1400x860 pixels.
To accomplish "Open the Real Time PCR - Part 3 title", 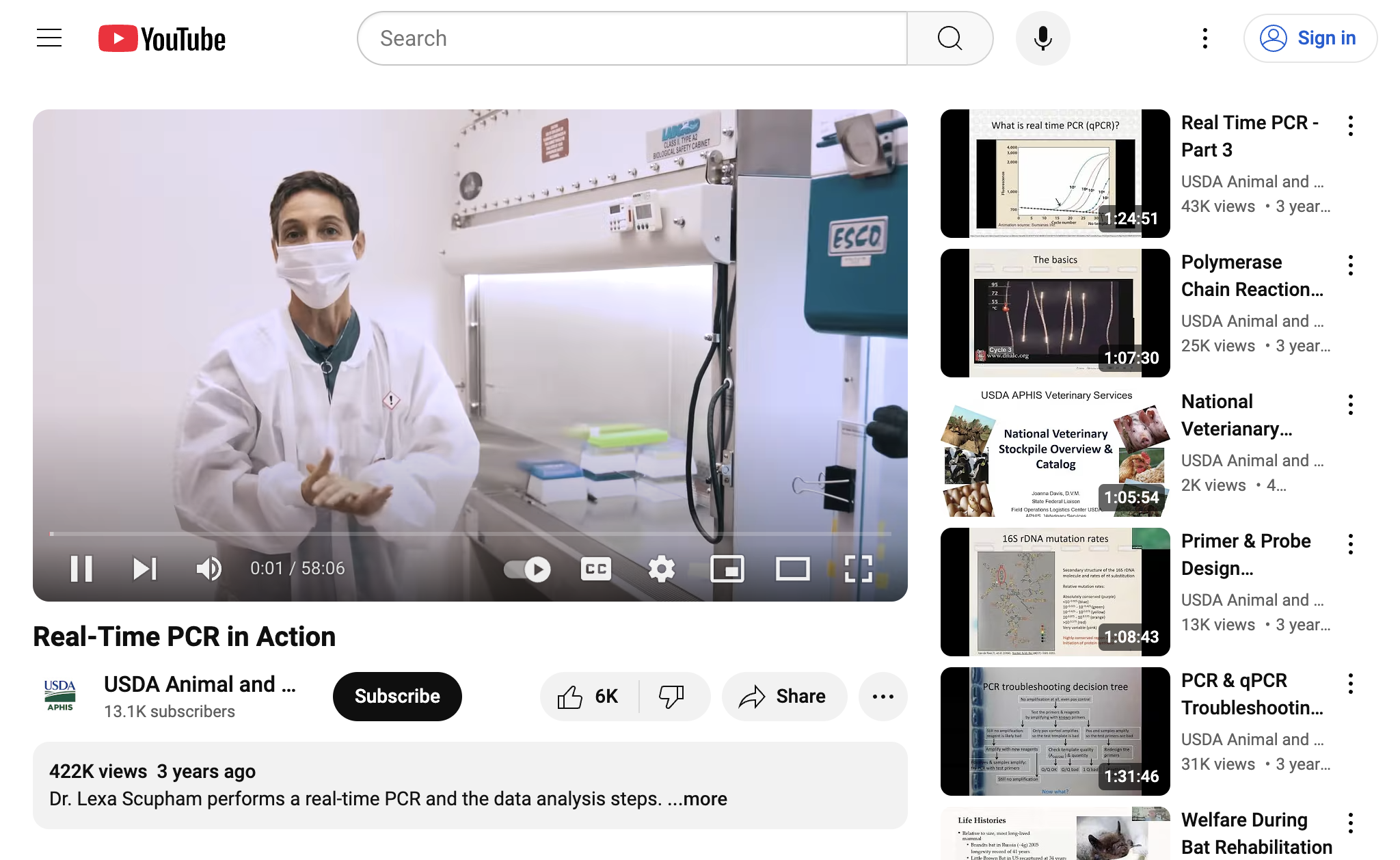I will (1250, 136).
